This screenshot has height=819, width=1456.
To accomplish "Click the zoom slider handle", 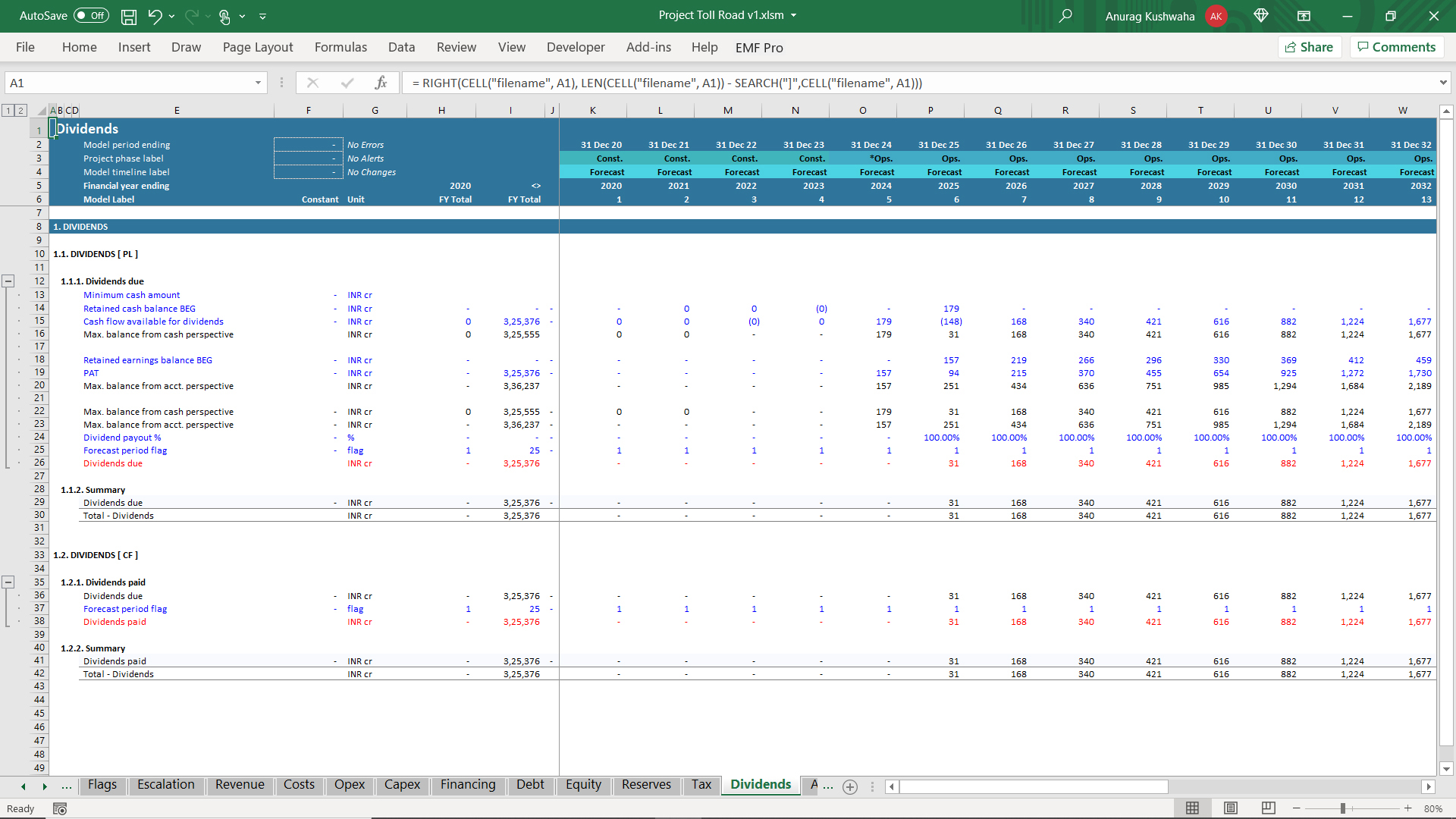I will (1342, 808).
